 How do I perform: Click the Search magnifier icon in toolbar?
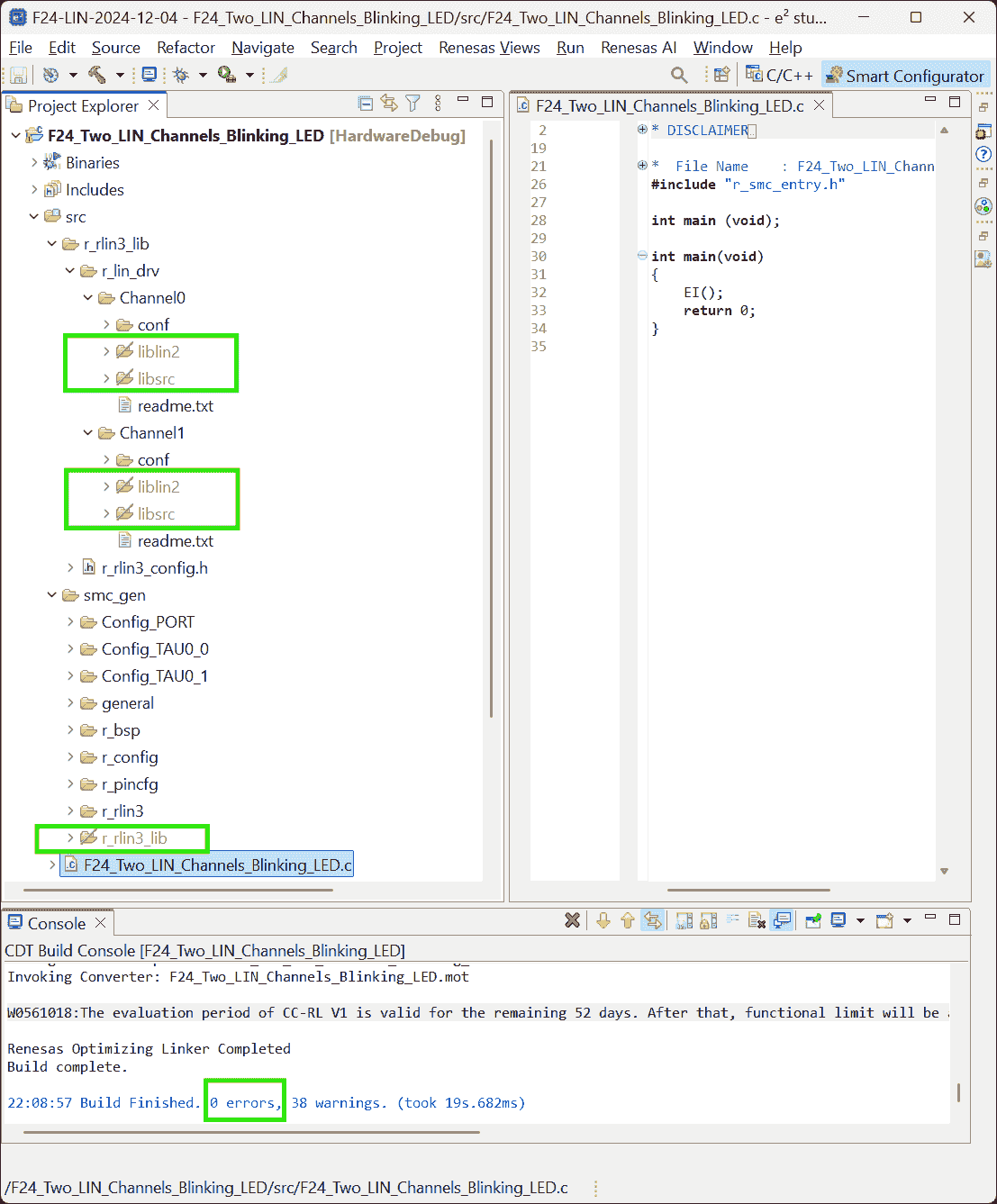[x=679, y=76]
